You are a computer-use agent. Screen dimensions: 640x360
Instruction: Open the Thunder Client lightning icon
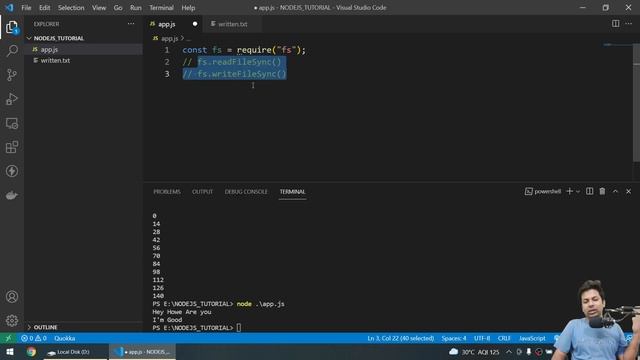click(12, 171)
